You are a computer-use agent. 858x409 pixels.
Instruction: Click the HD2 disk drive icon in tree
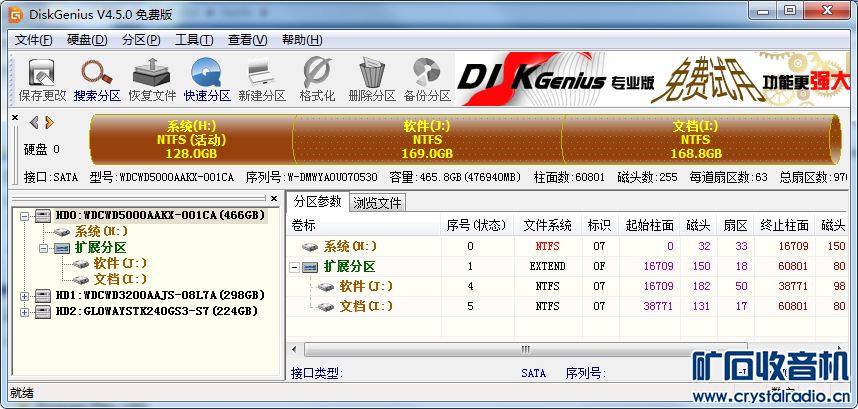click(x=44, y=312)
